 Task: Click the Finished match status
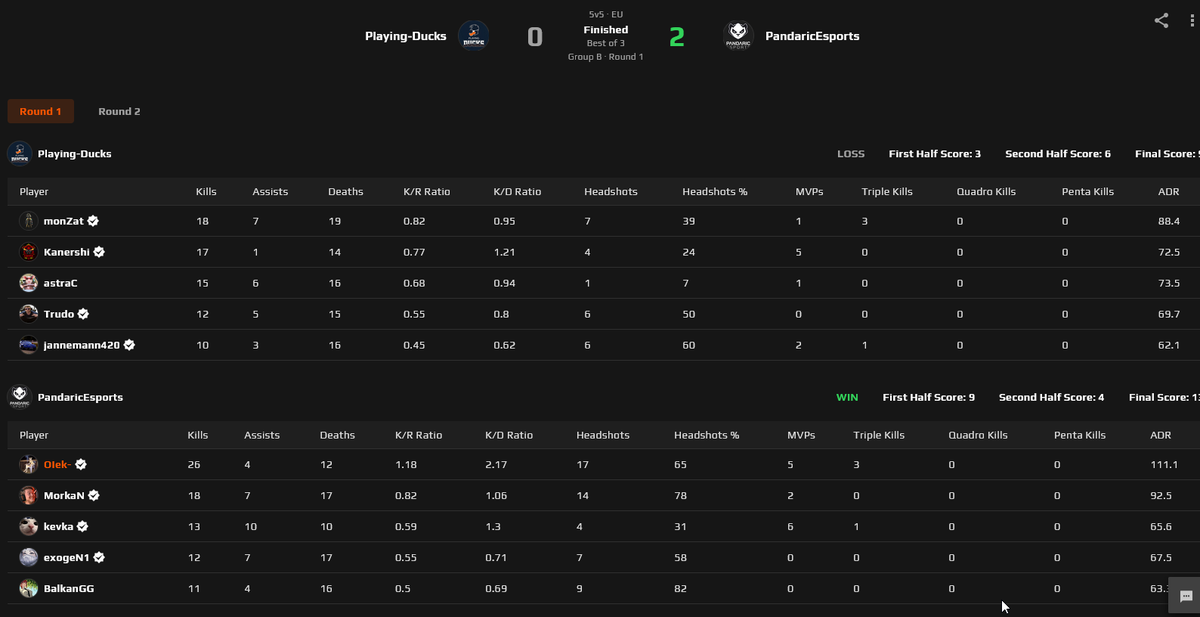606,30
